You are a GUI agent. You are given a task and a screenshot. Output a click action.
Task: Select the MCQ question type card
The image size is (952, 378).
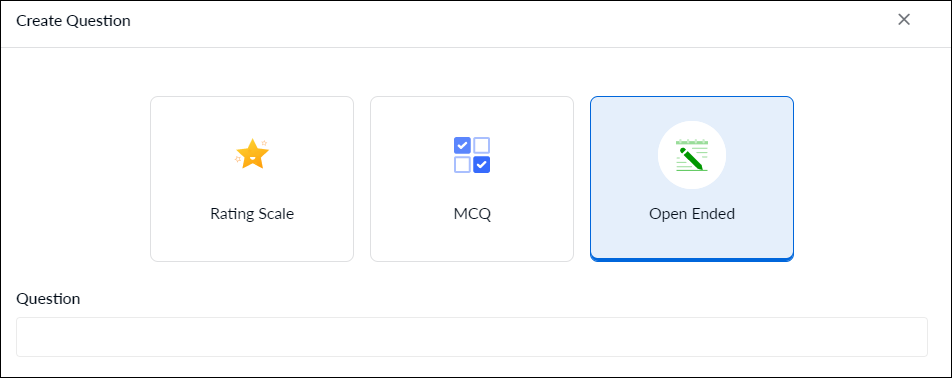[472, 179]
